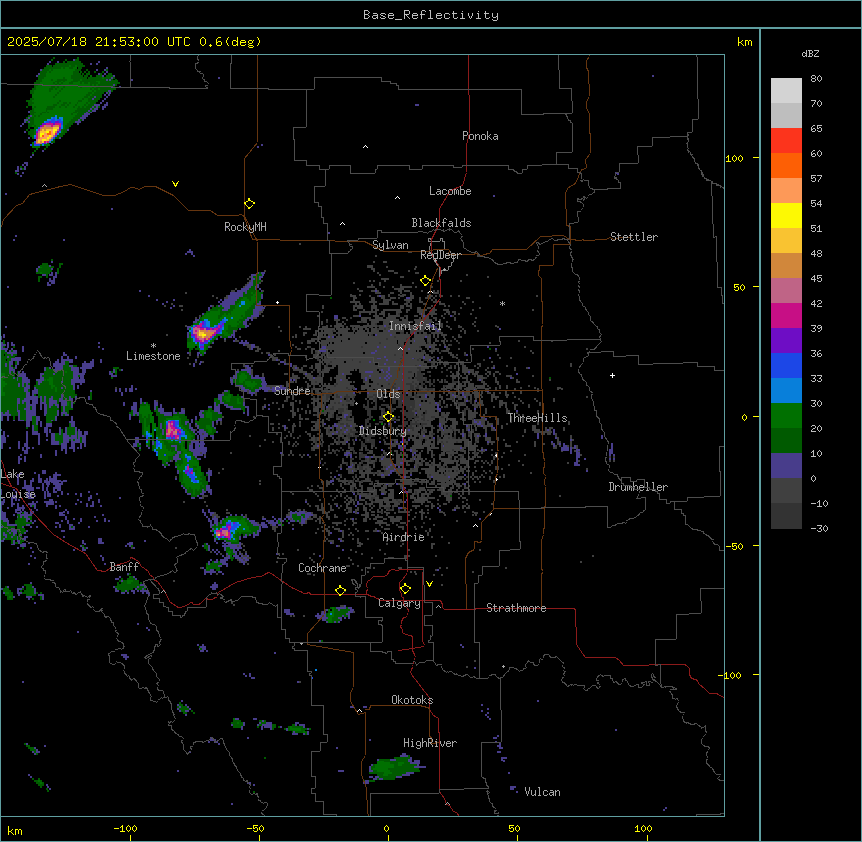862x842 pixels.
Task: Pick the red 60-65 dBZ legend swatch
Action: point(786,141)
